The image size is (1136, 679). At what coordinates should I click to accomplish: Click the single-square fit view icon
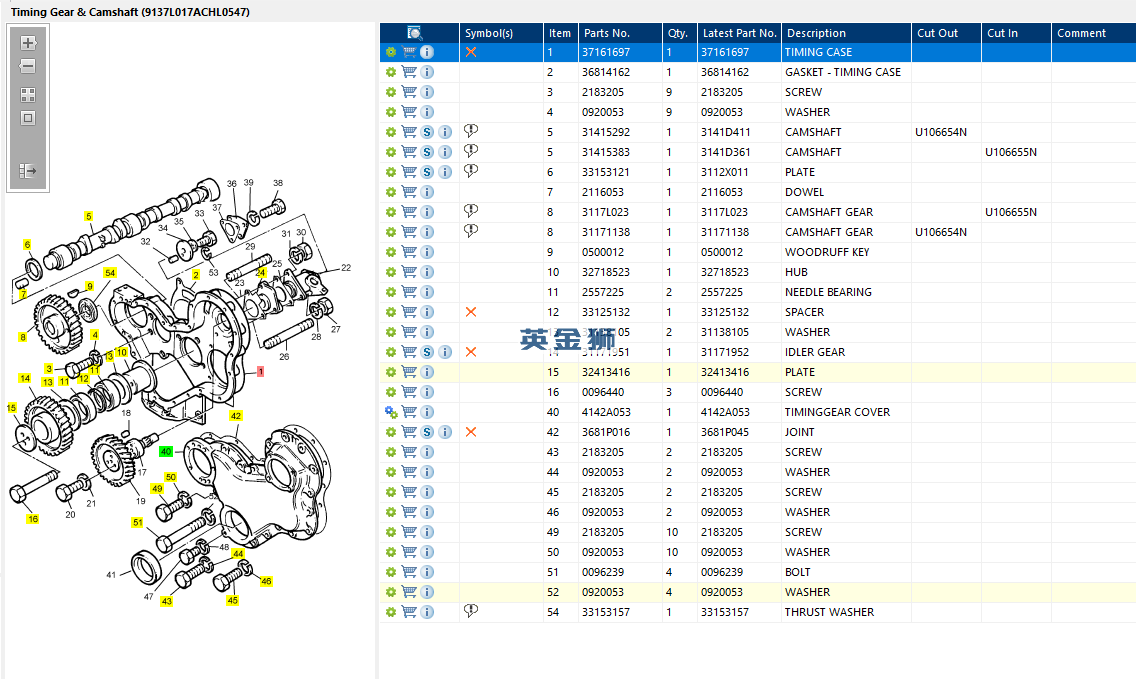click(x=28, y=118)
